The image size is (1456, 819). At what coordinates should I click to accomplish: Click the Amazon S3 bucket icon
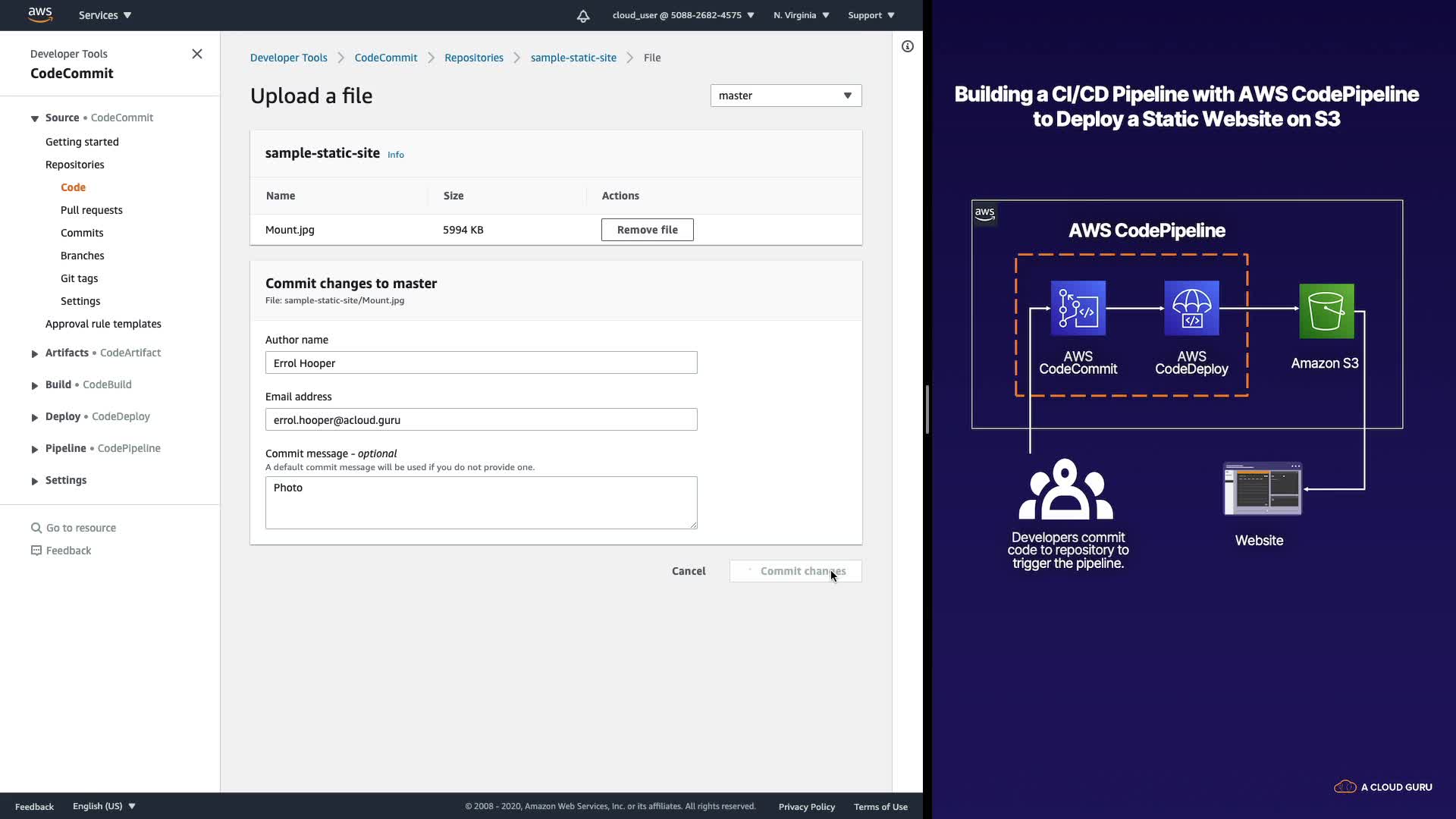1326,311
